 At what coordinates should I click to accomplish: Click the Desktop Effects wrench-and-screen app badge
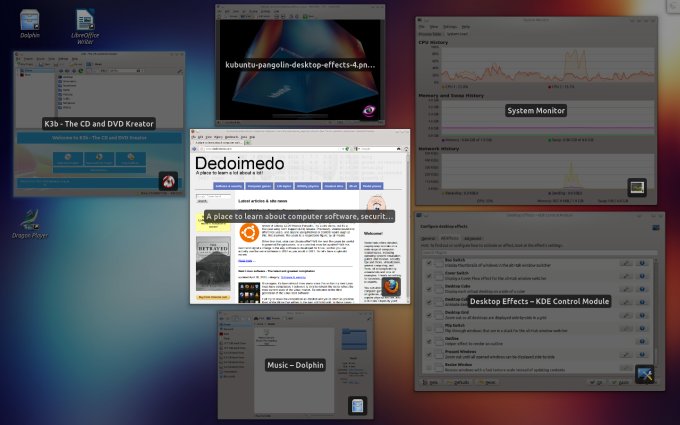point(645,374)
